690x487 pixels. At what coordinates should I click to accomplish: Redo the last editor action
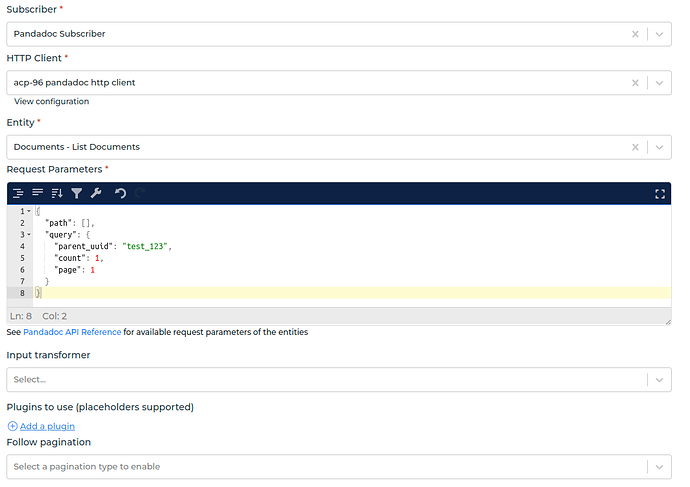tap(140, 193)
